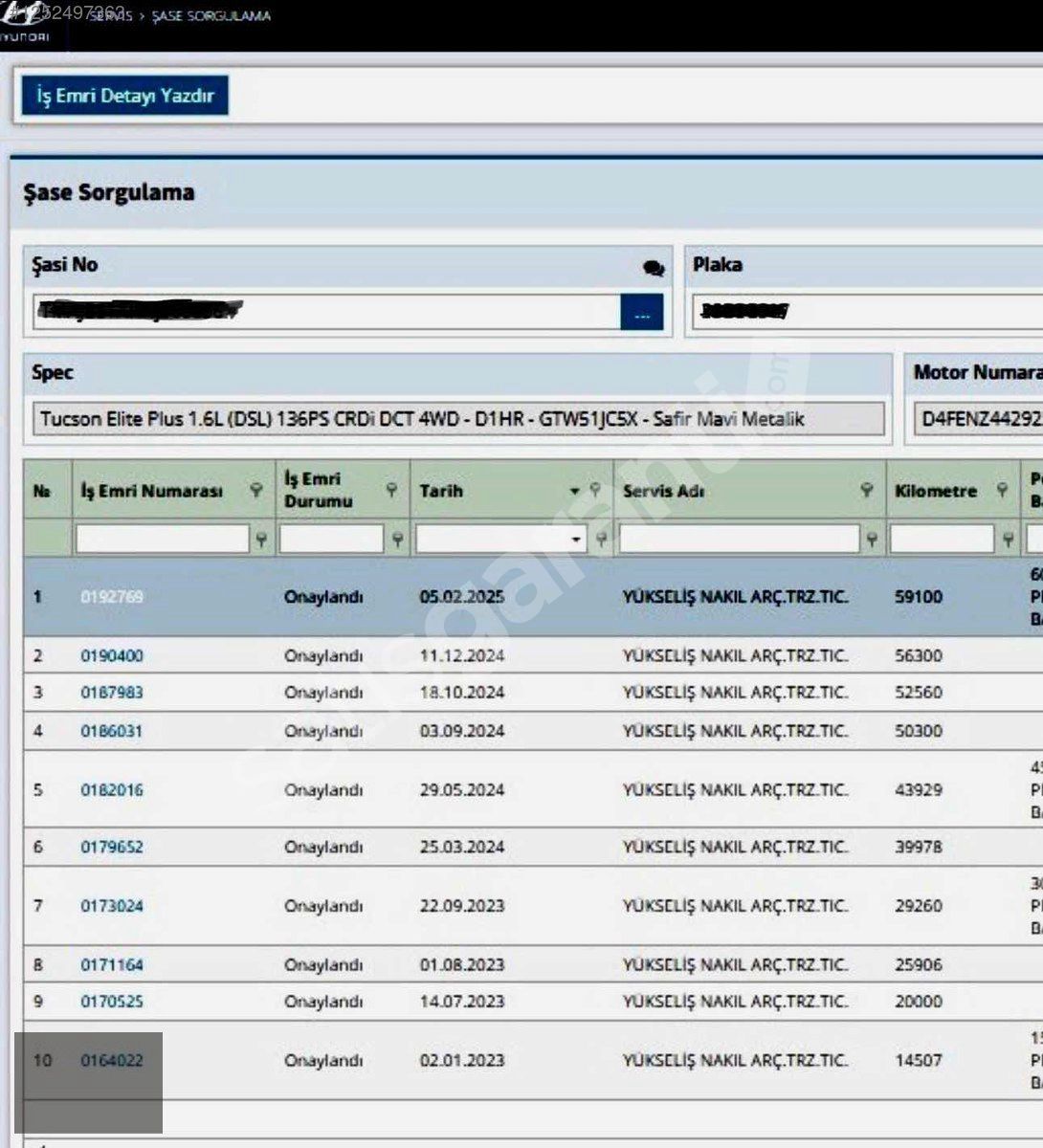
Task: Sort by the İş Emri Numarası column header
Action: click(x=151, y=491)
